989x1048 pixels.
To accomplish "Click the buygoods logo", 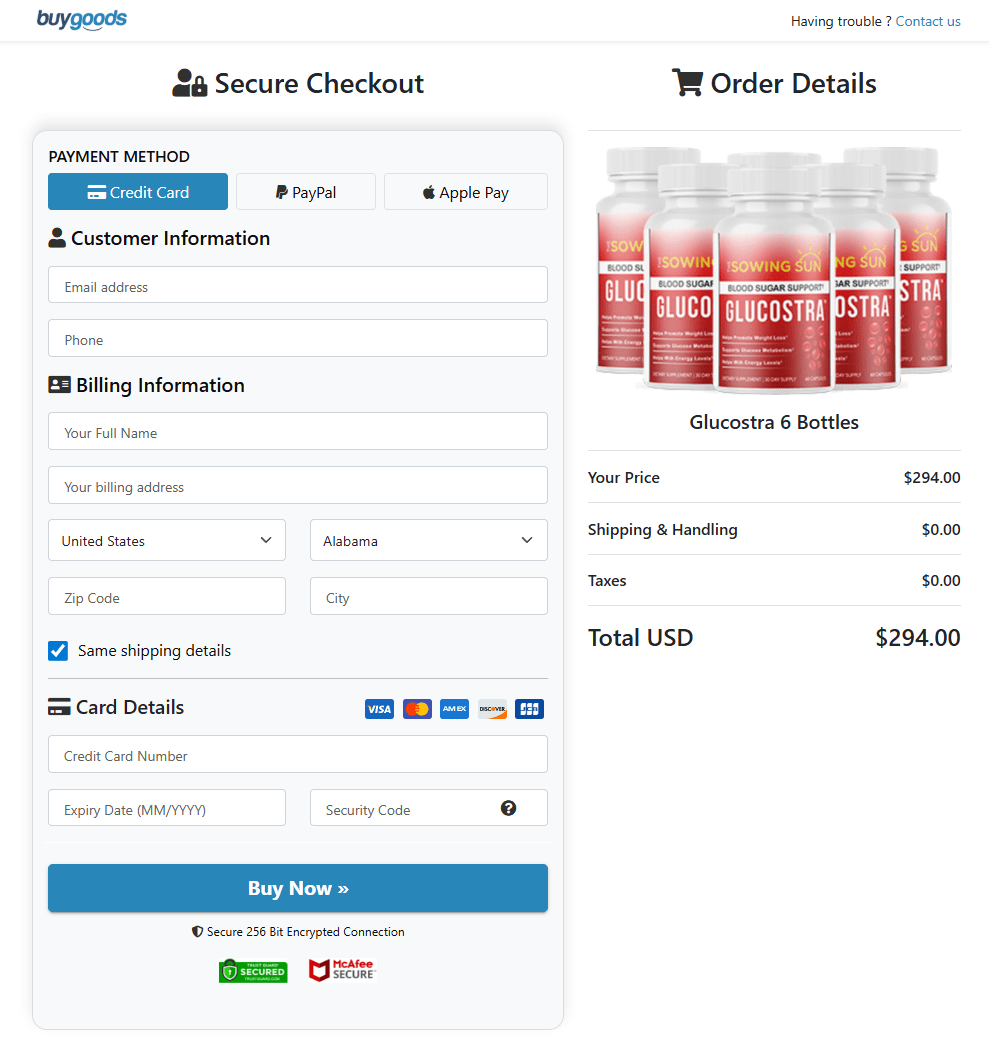I will click(81, 19).
